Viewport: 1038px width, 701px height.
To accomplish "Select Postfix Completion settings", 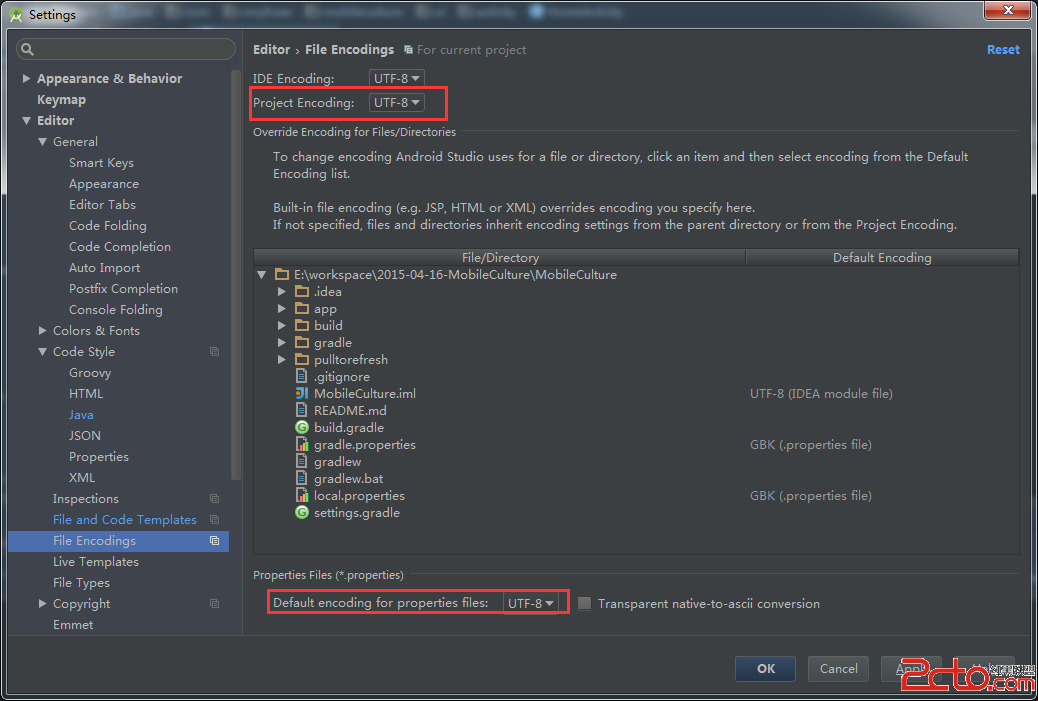I will pyautogui.click(x=123, y=289).
